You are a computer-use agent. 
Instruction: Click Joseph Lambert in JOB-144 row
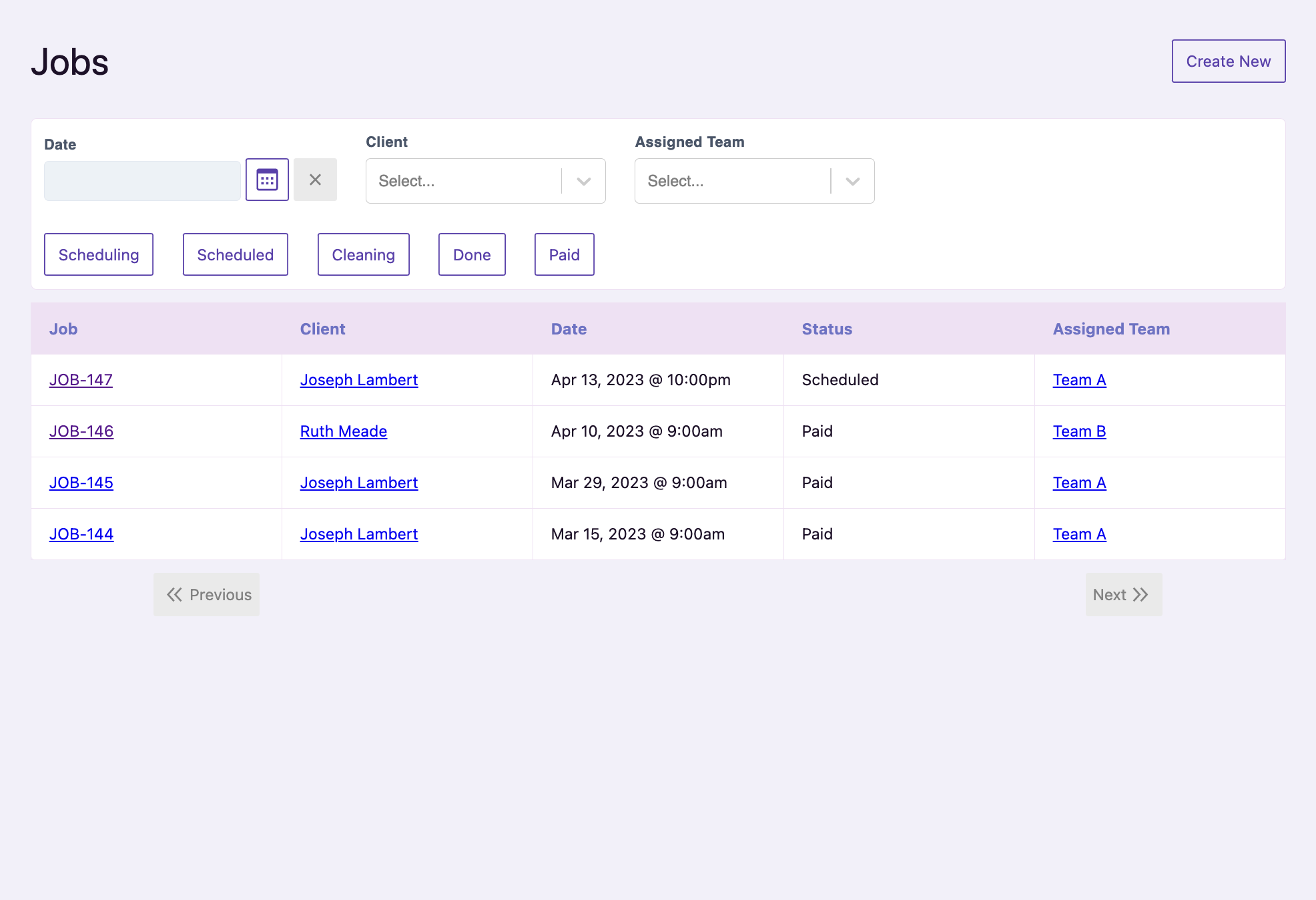(x=358, y=534)
